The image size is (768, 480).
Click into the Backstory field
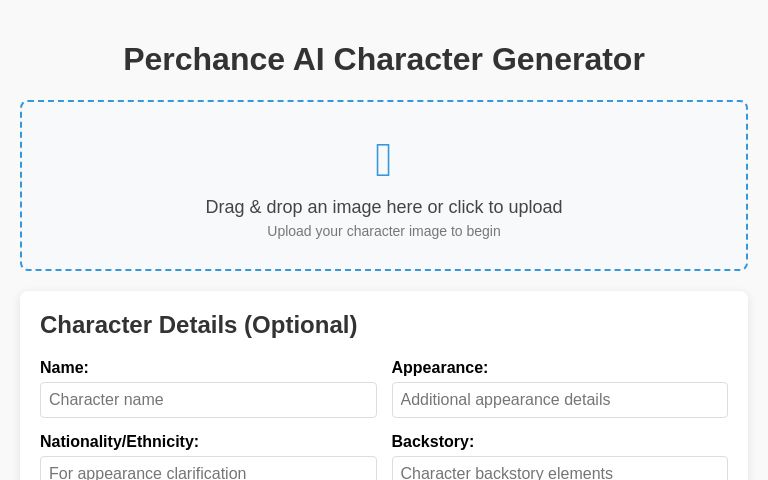pyautogui.click(x=559, y=470)
